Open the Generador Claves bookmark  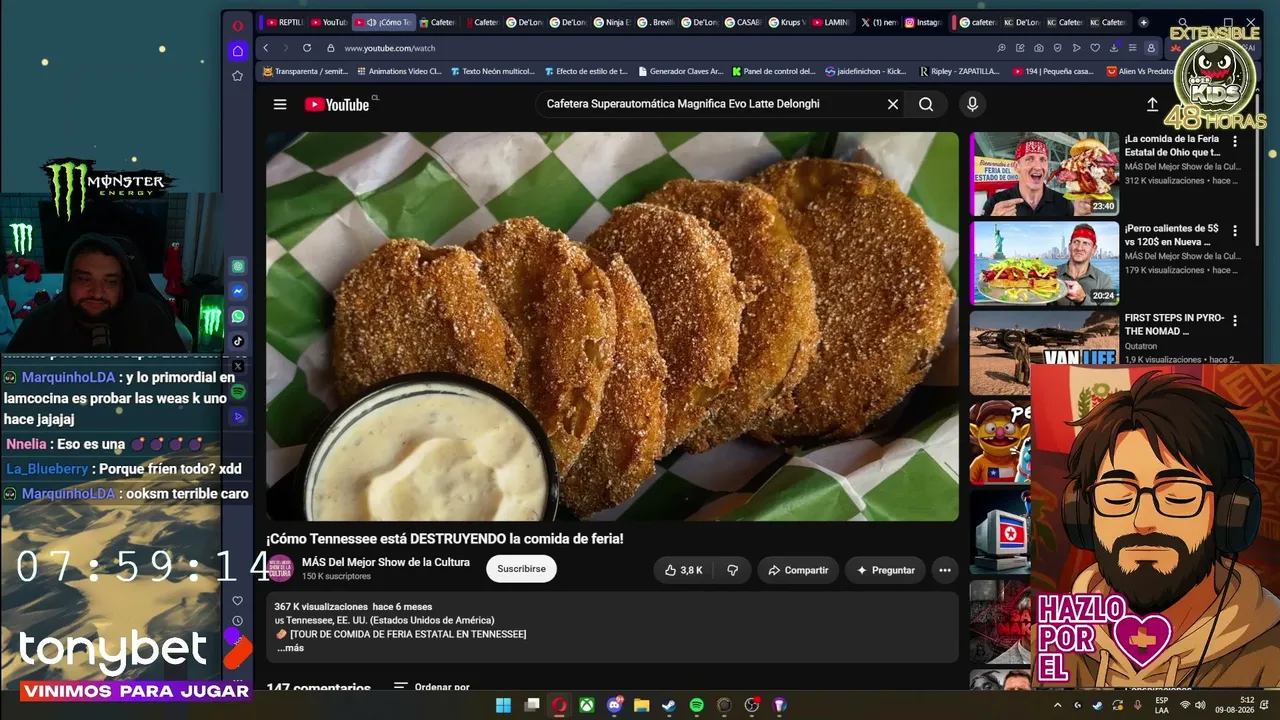point(680,71)
